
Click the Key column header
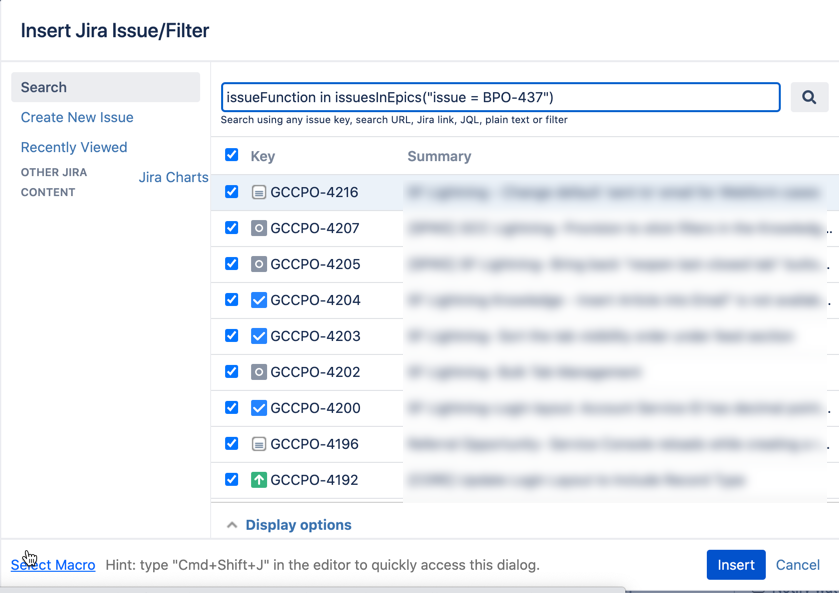(x=263, y=156)
